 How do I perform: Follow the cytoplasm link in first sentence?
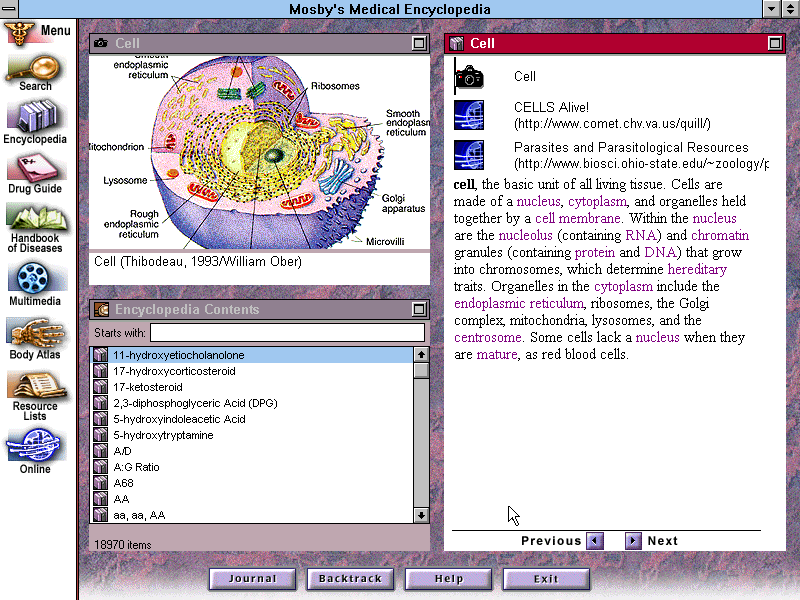tap(597, 202)
